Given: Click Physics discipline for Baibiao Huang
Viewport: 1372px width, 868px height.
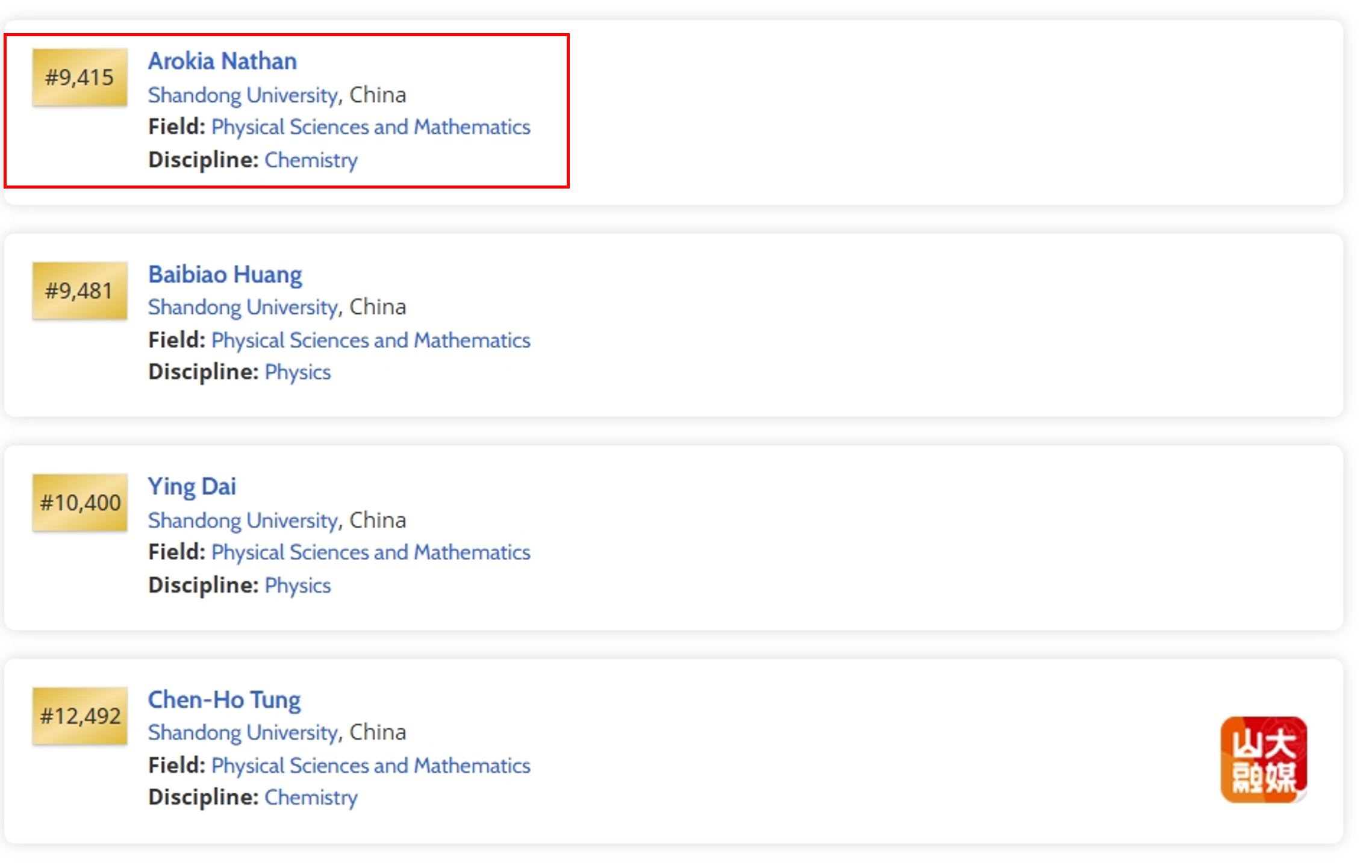Looking at the screenshot, I should click(x=298, y=372).
